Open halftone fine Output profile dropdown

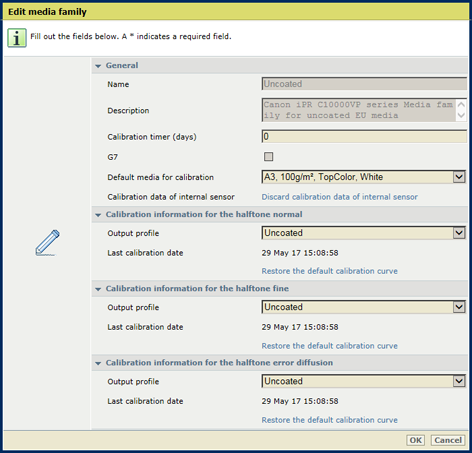pyautogui.click(x=364, y=307)
